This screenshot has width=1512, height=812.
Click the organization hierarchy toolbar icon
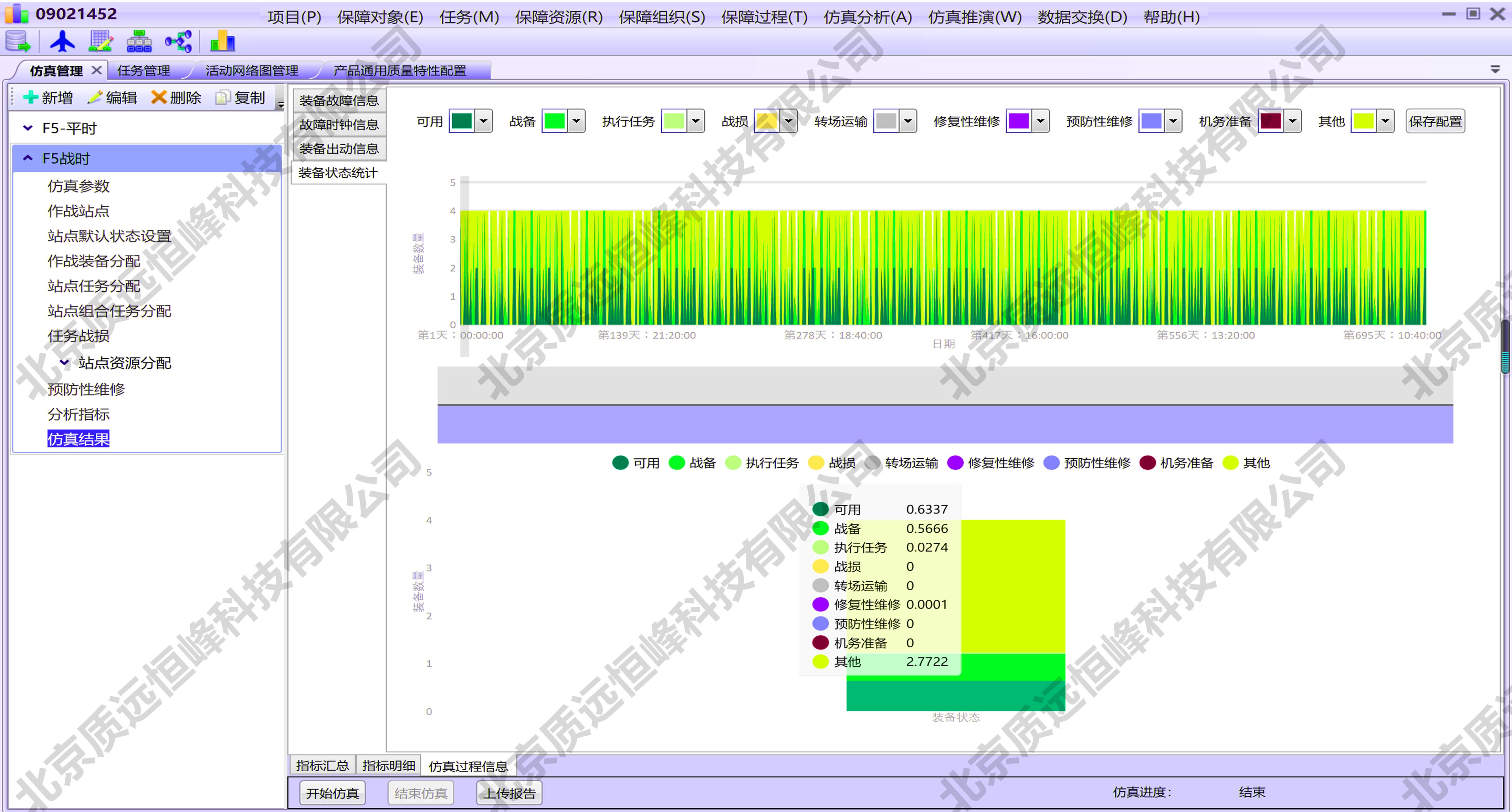pyautogui.click(x=140, y=42)
